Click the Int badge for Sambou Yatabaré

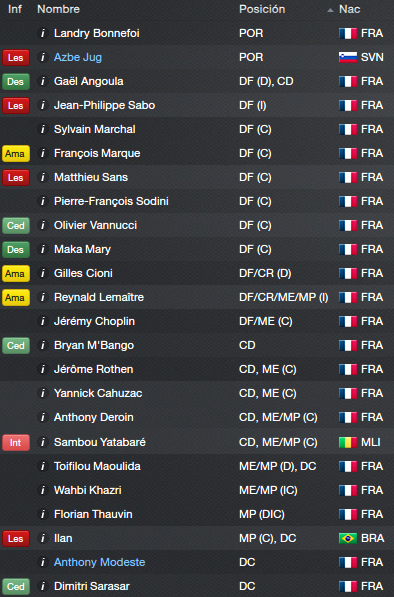coord(16,442)
